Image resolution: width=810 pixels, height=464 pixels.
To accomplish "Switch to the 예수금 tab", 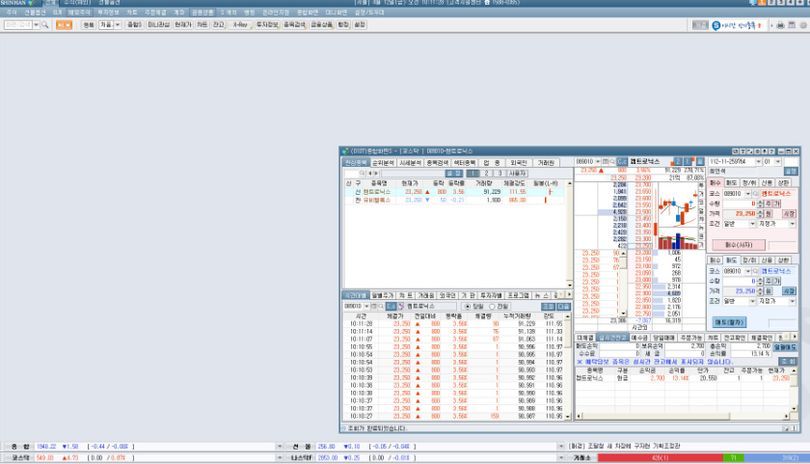I will [x=639, y=337].
